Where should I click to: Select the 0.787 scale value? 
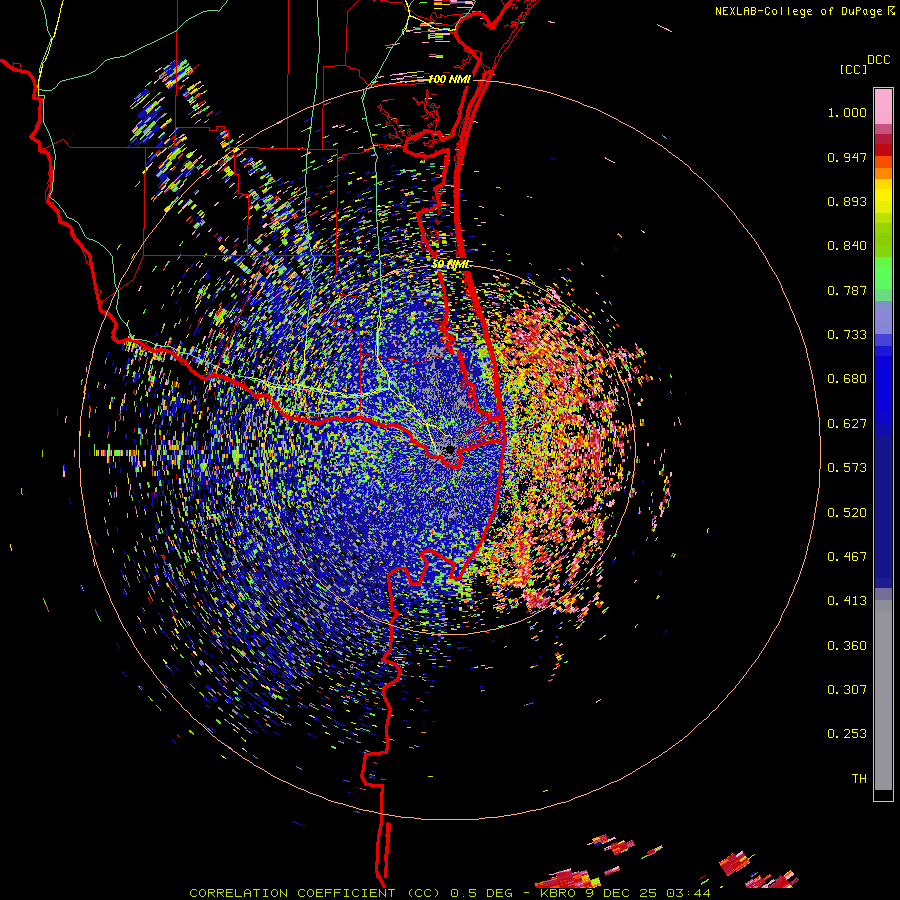847,290
